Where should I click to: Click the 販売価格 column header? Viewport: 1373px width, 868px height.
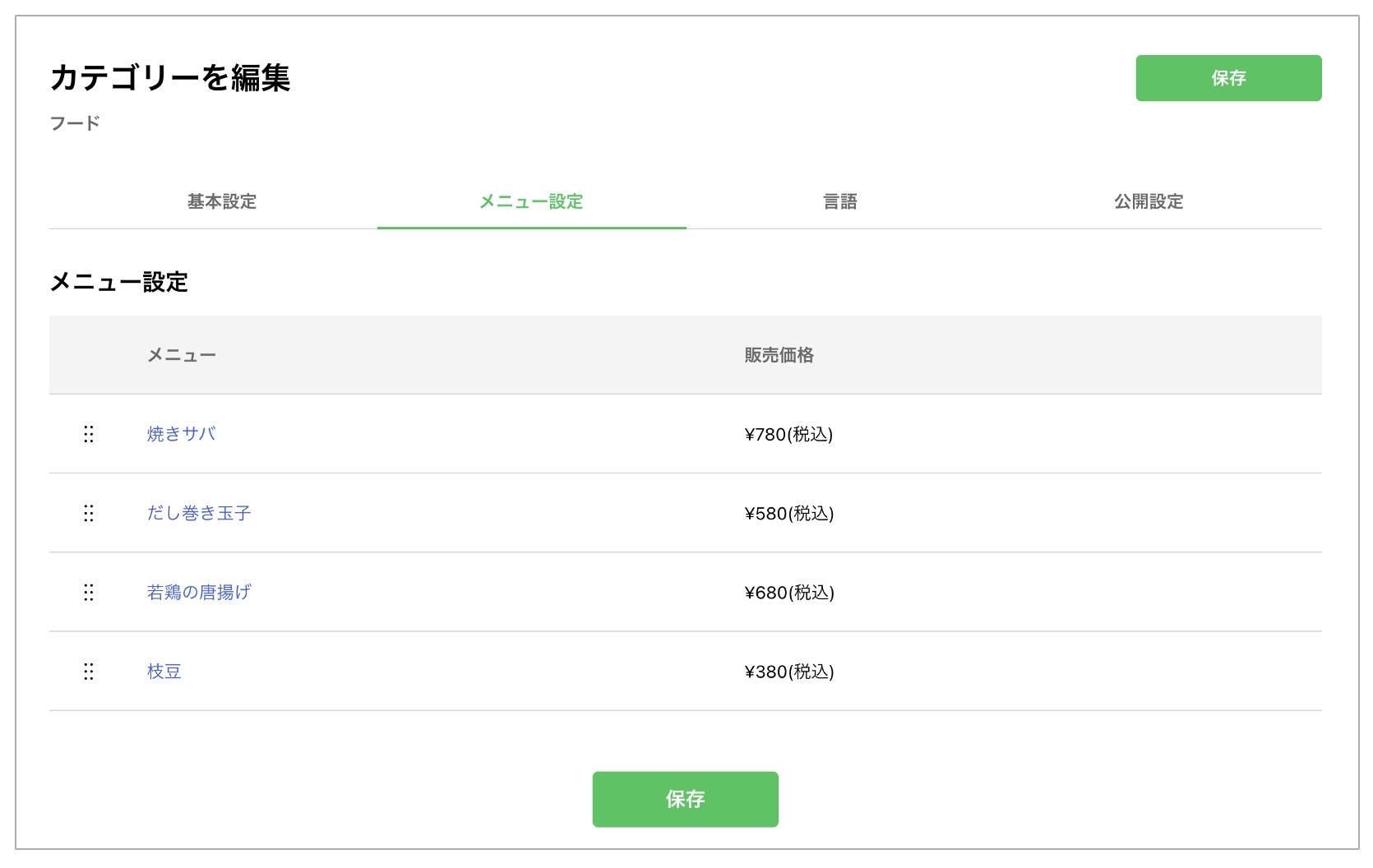tap(779, 355)
